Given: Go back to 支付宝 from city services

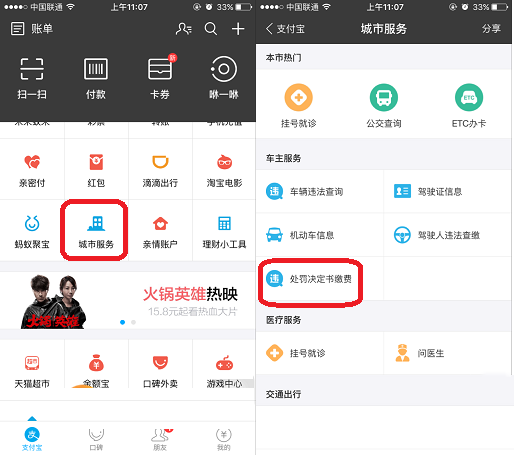Looking at the screenshot, I should [285, 29].
